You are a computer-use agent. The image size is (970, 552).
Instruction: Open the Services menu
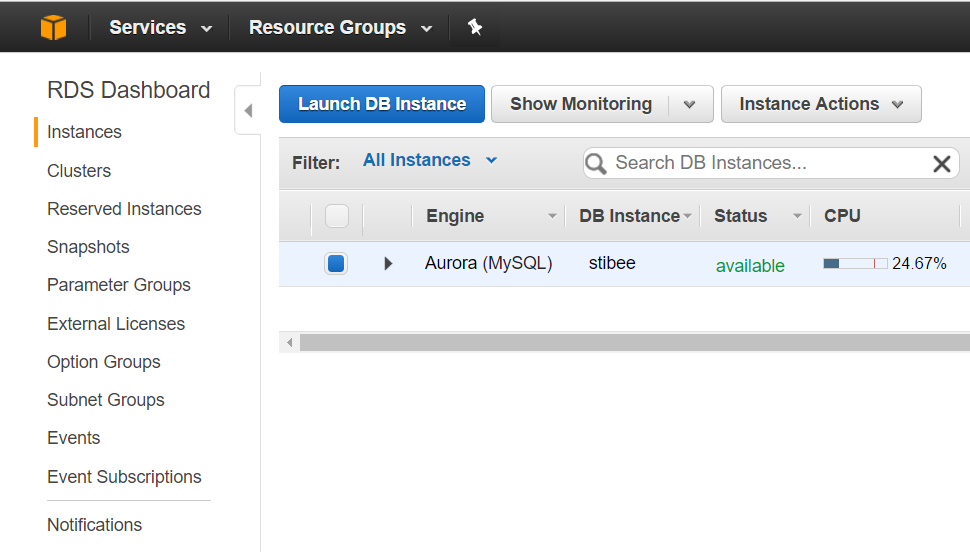click(160, 28)
